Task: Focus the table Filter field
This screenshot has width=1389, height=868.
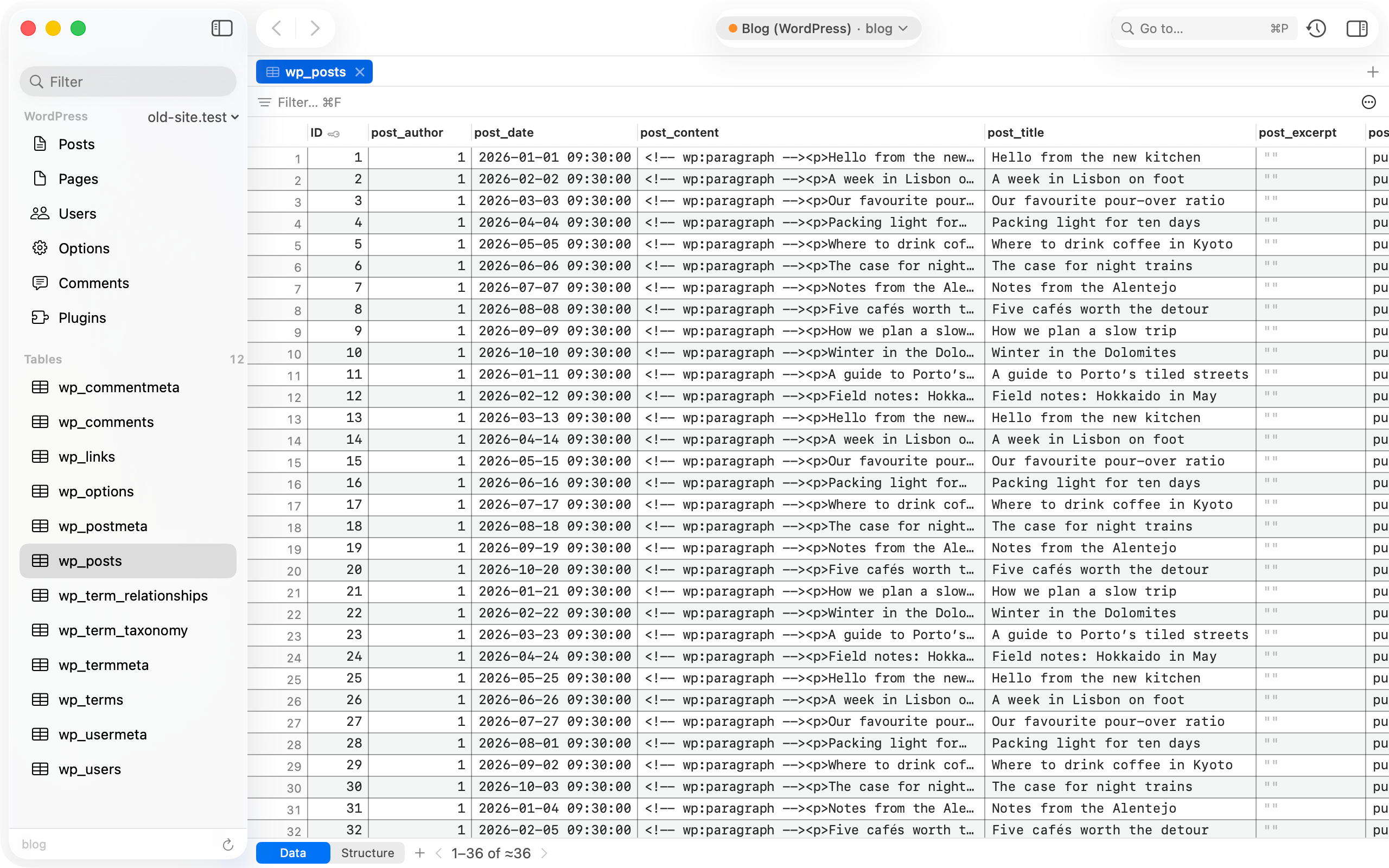Action: 309,102
